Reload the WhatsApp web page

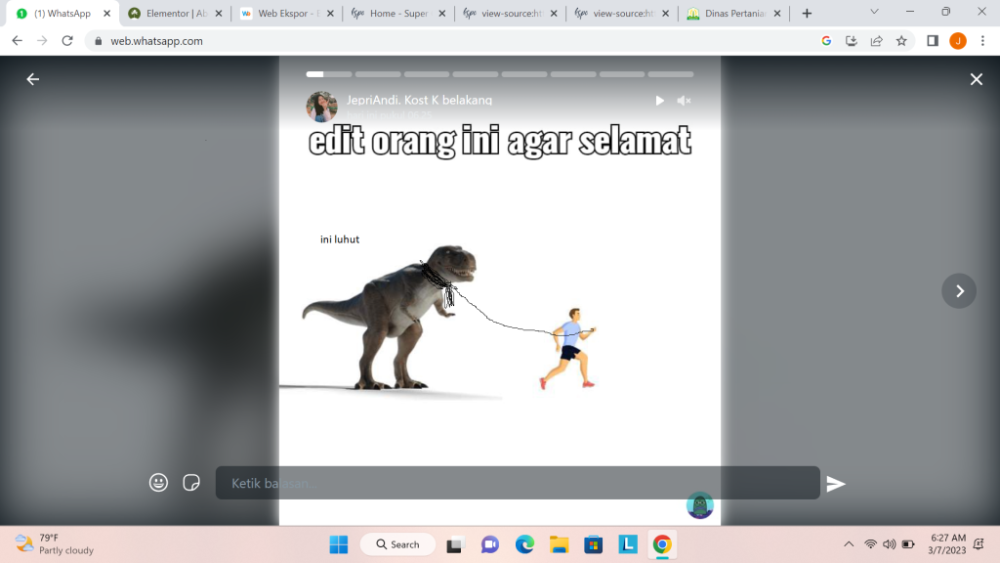[x=67, y=41]
